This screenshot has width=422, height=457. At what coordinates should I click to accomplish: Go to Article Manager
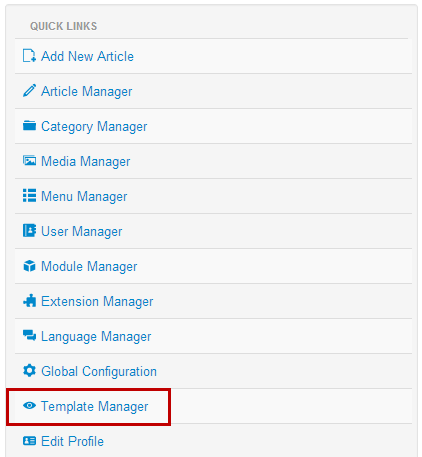coord(87,92)
